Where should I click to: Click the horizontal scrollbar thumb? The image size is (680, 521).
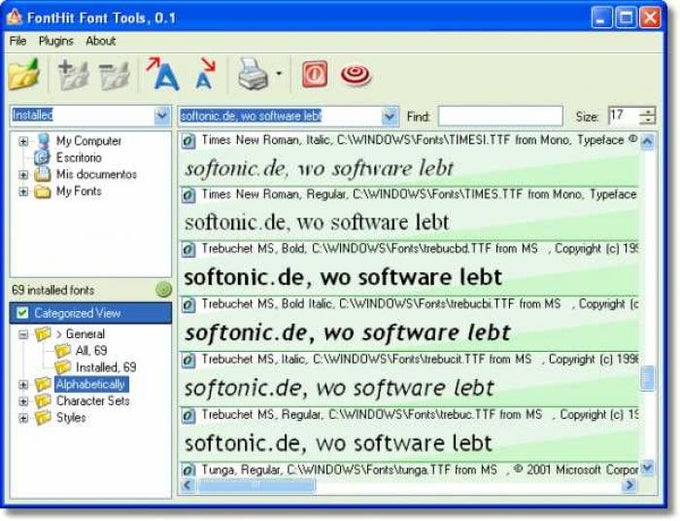[257, 485]
